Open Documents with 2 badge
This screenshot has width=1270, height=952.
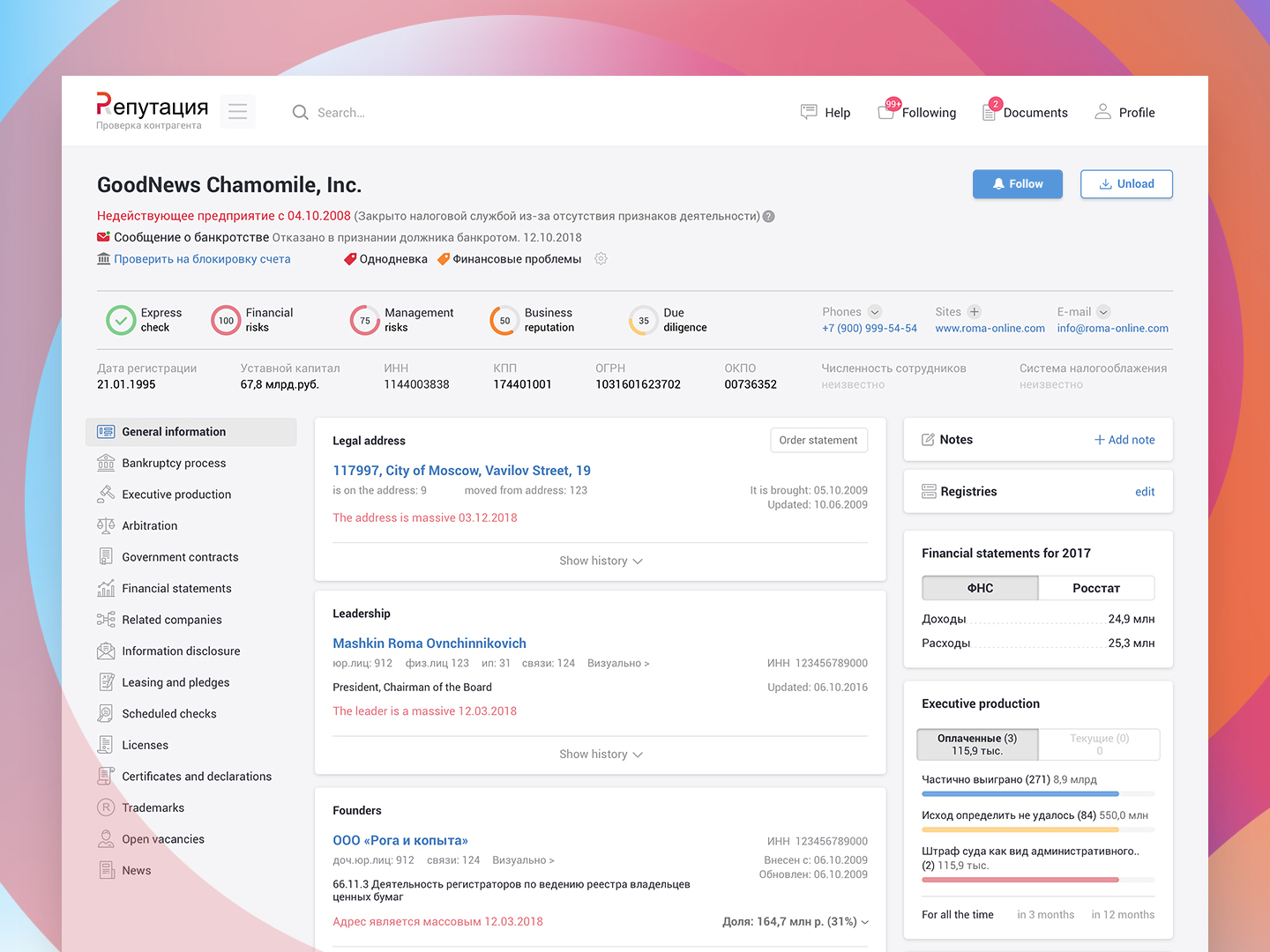[1026, 111]
